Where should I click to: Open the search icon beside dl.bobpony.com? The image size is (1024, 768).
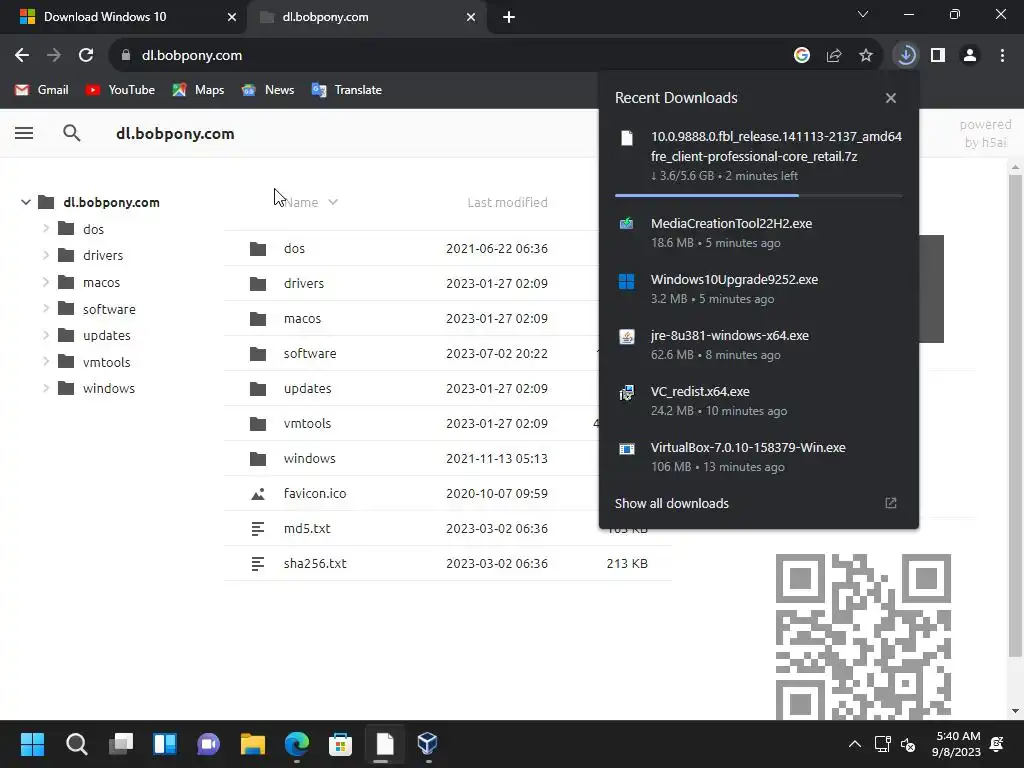click(x=72, y=133)
